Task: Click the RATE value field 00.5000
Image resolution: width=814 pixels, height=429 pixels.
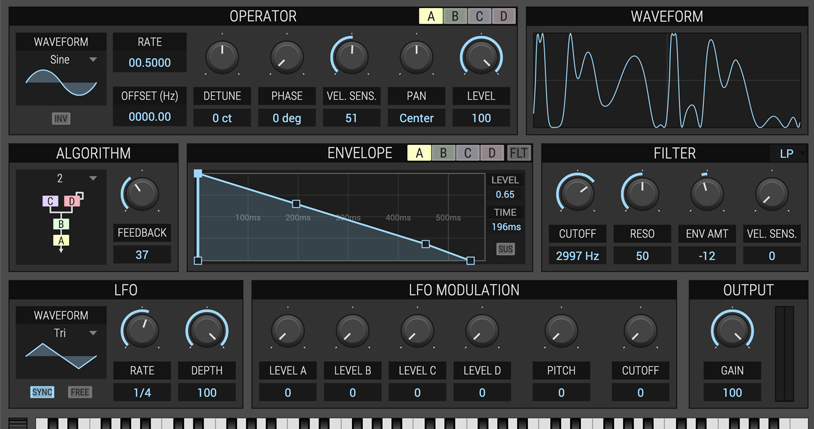Action: [x=149, y=63]
